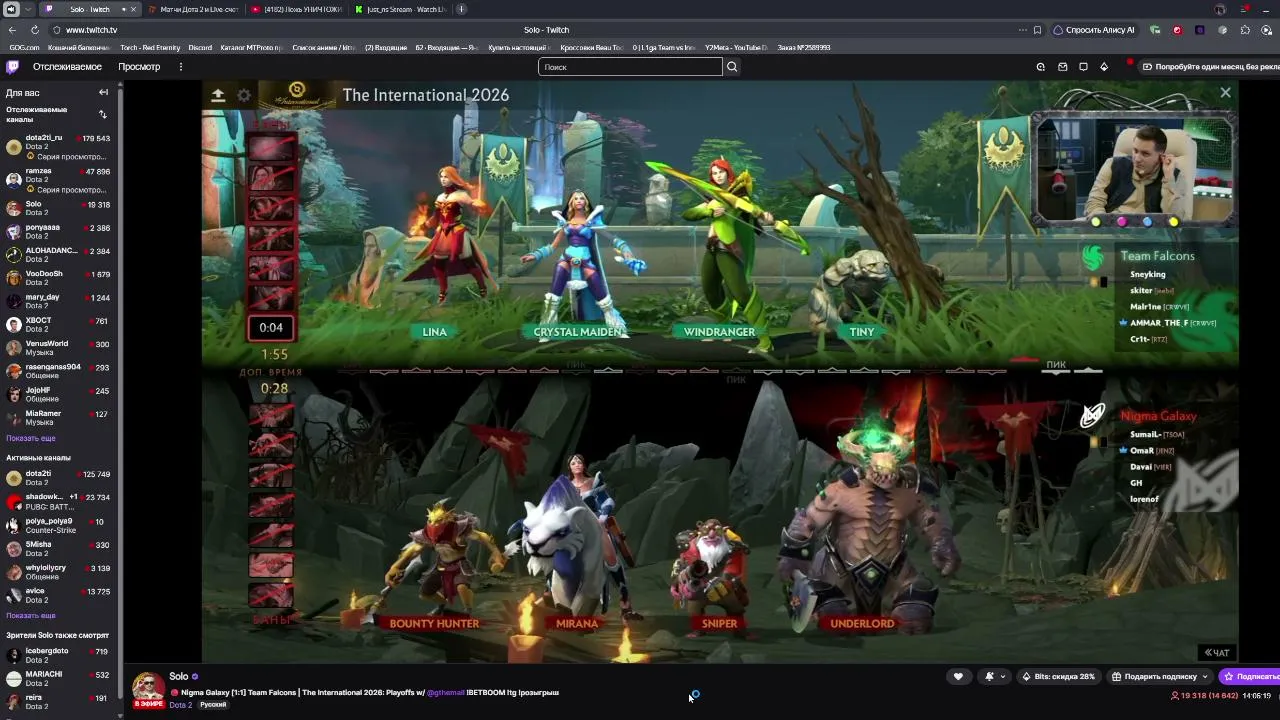Click the www.twitch.tv address bar
Image resolution: width=1280 pixels, height=720 pixels.
tap(91, 30)
